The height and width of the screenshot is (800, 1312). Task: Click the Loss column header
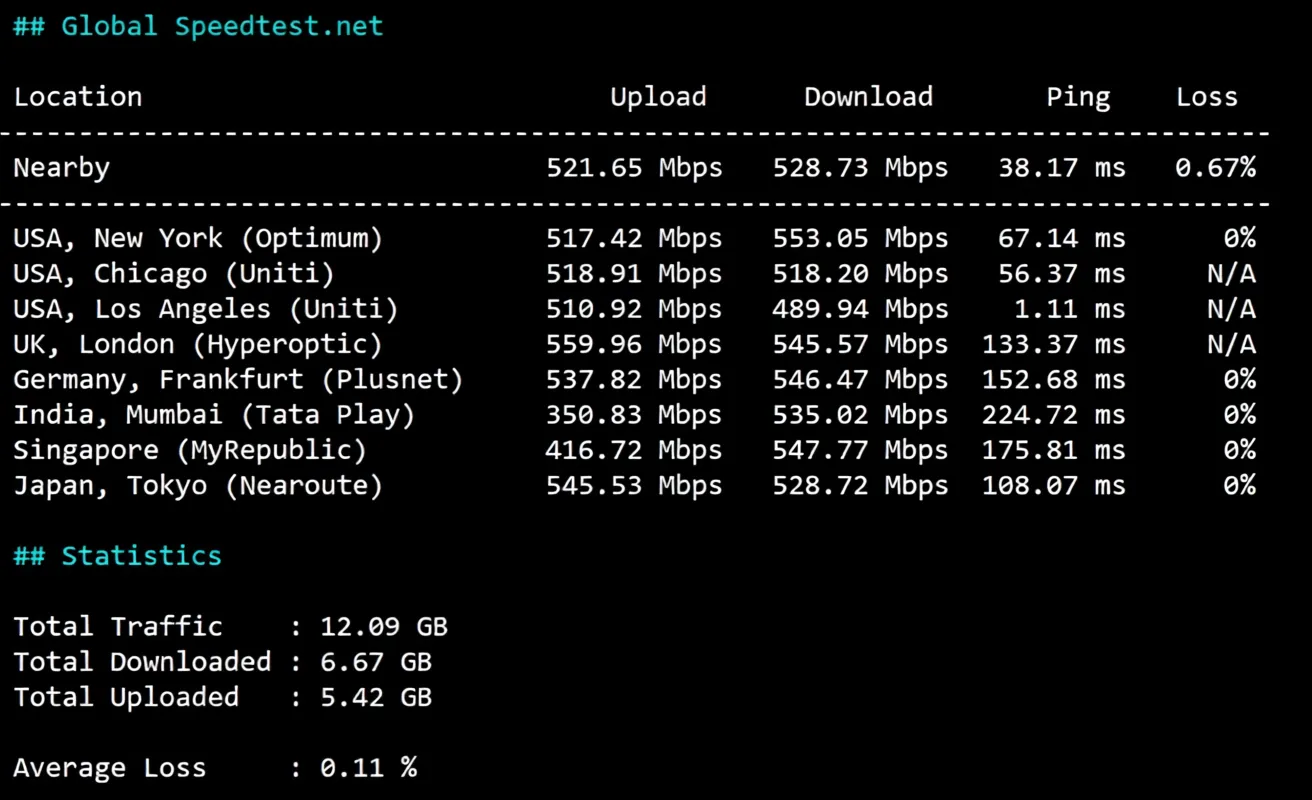(x=1206, y=97)
